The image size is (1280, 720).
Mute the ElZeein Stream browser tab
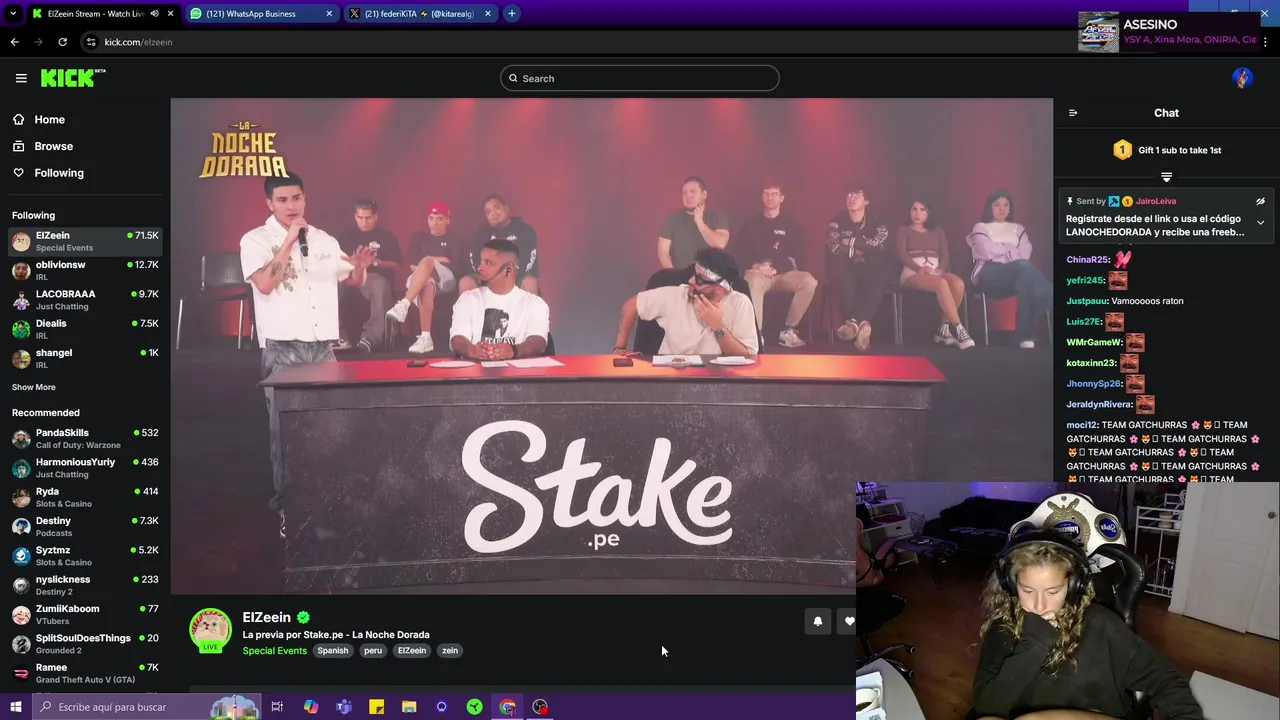tap(154, 14)
